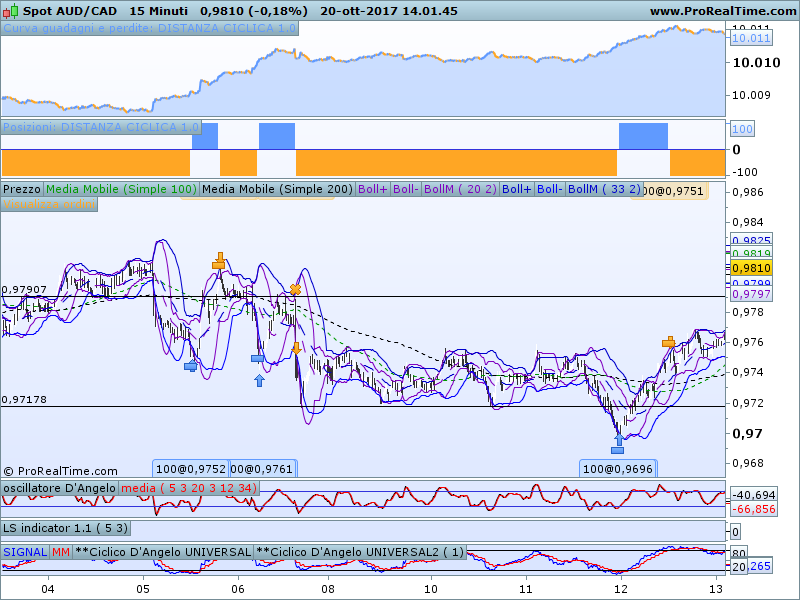Click the -40,694 oscillator value tag

click(x=754, y=495)
